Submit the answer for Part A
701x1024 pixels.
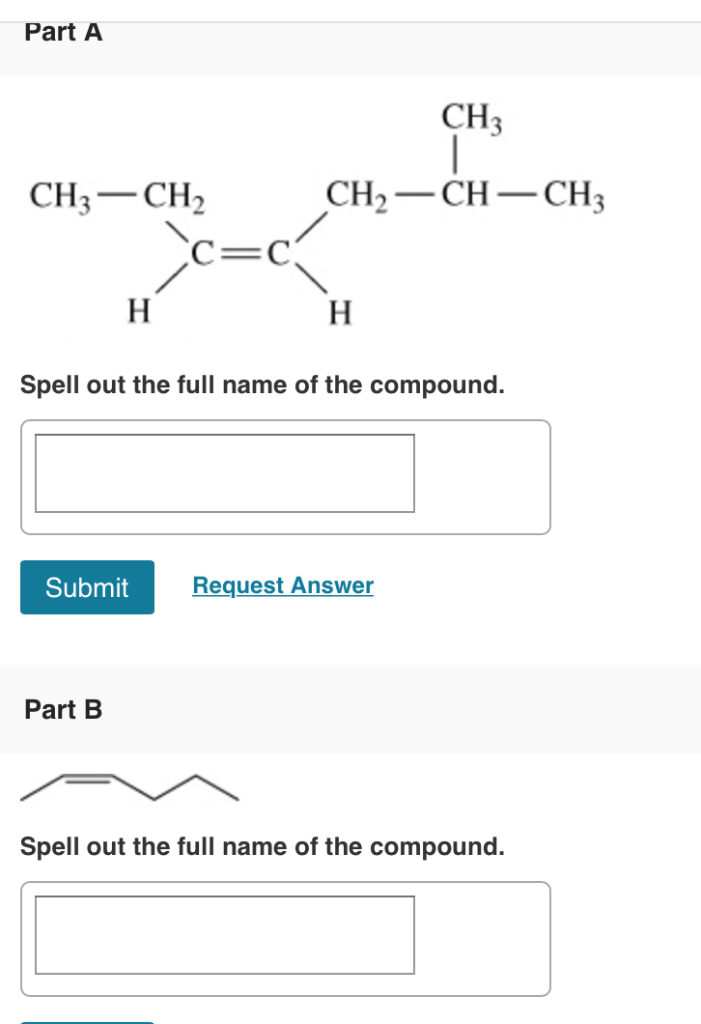(x=87, y=588)
